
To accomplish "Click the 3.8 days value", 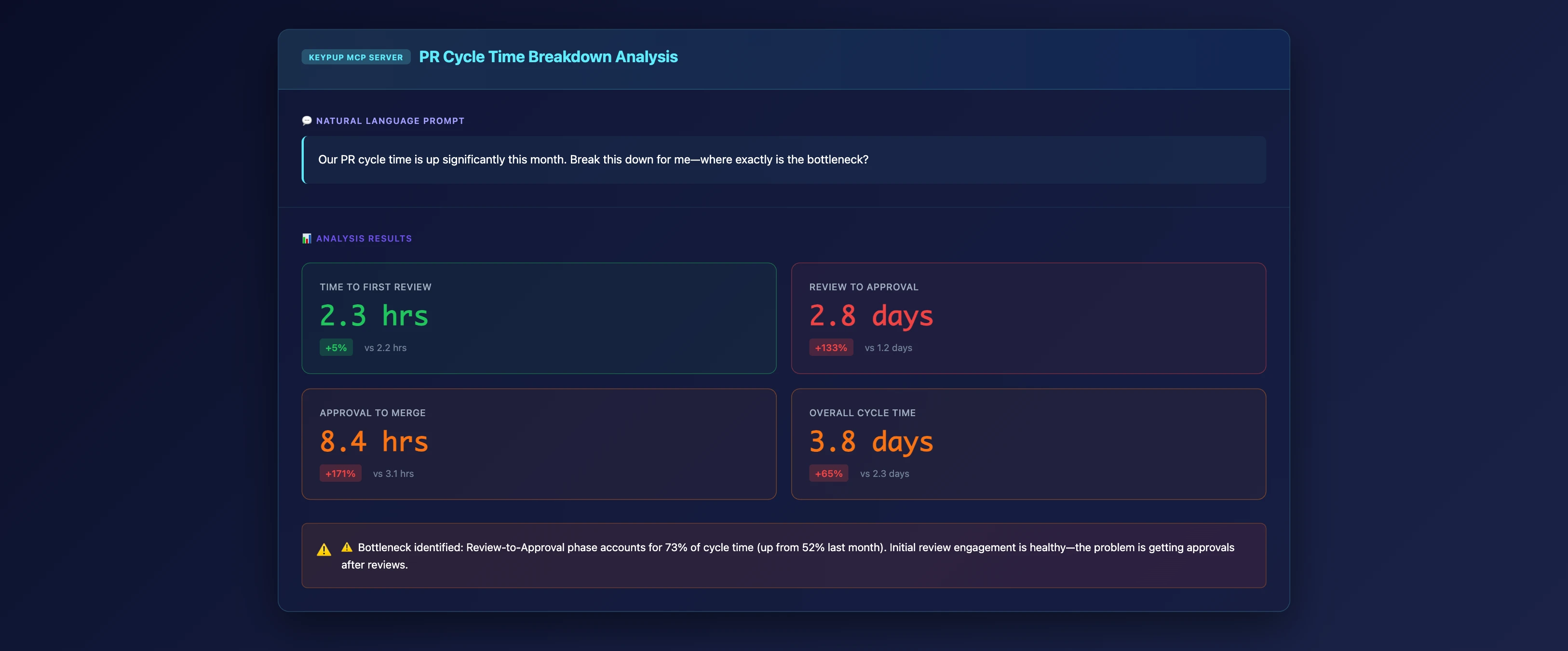I will [x=871, y=442].
